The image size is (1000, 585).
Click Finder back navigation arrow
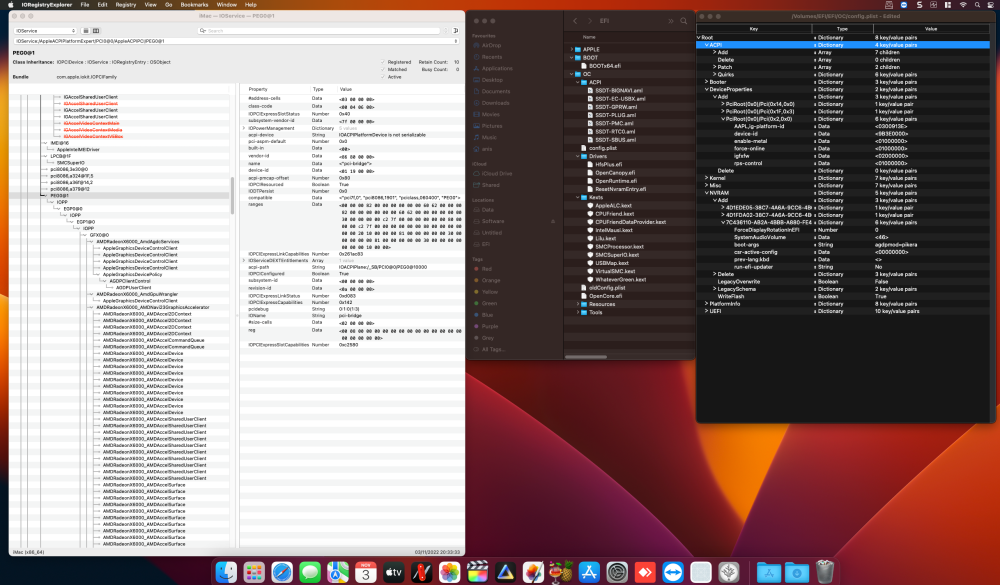pos(575,21)
